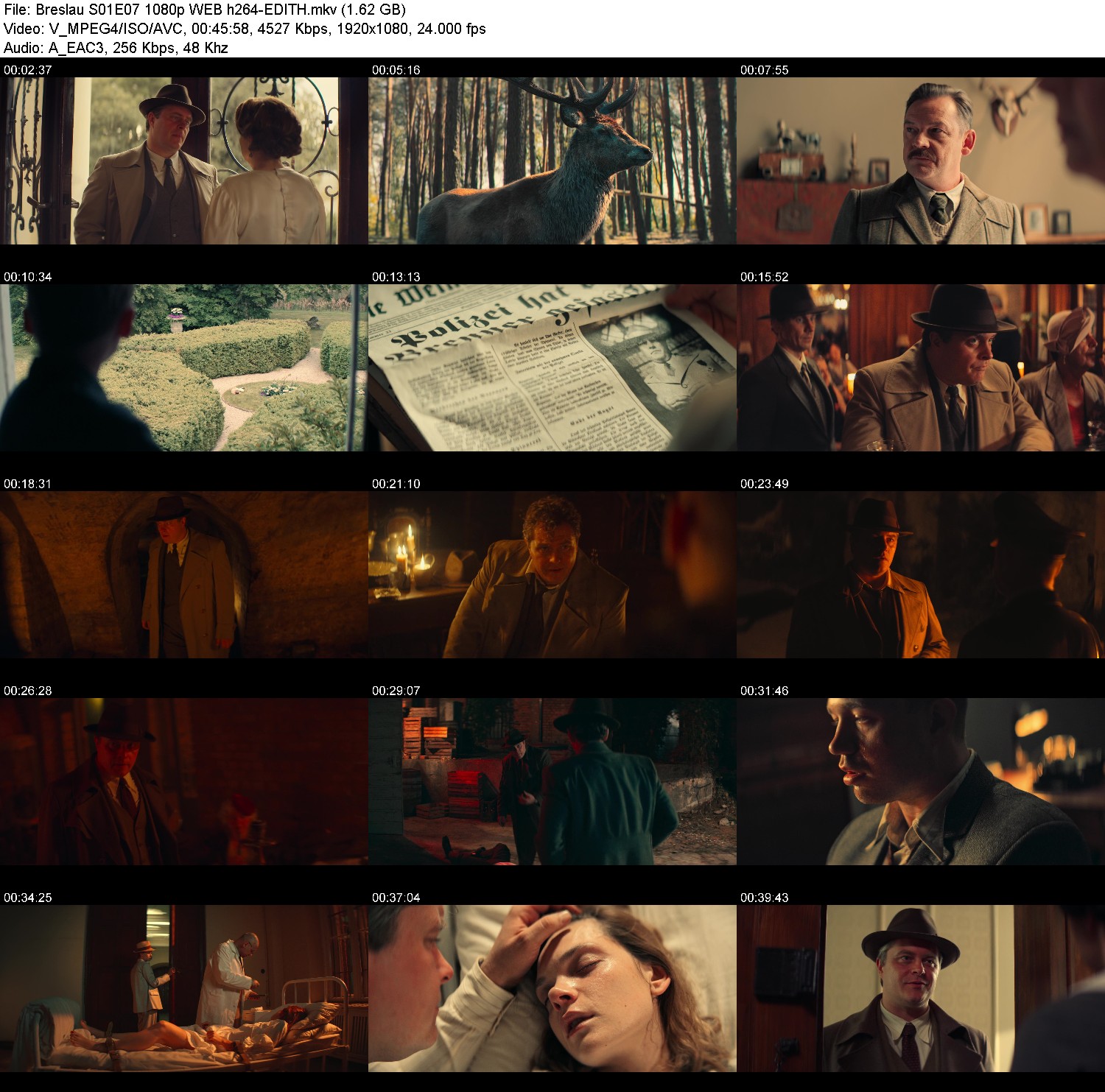Click the timestamp label 00:05:16
The image size is (1105, 1092).
(x=396, y=70)
